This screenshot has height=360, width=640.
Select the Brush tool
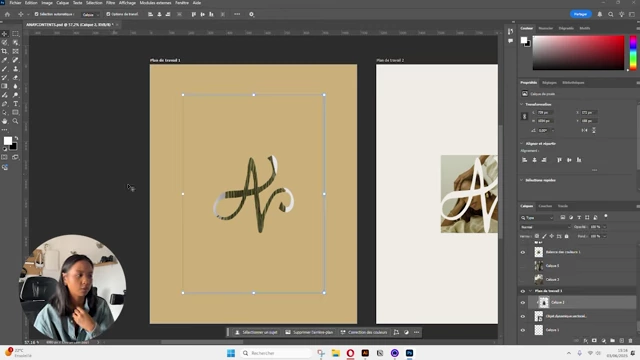[x=4, y=69]
